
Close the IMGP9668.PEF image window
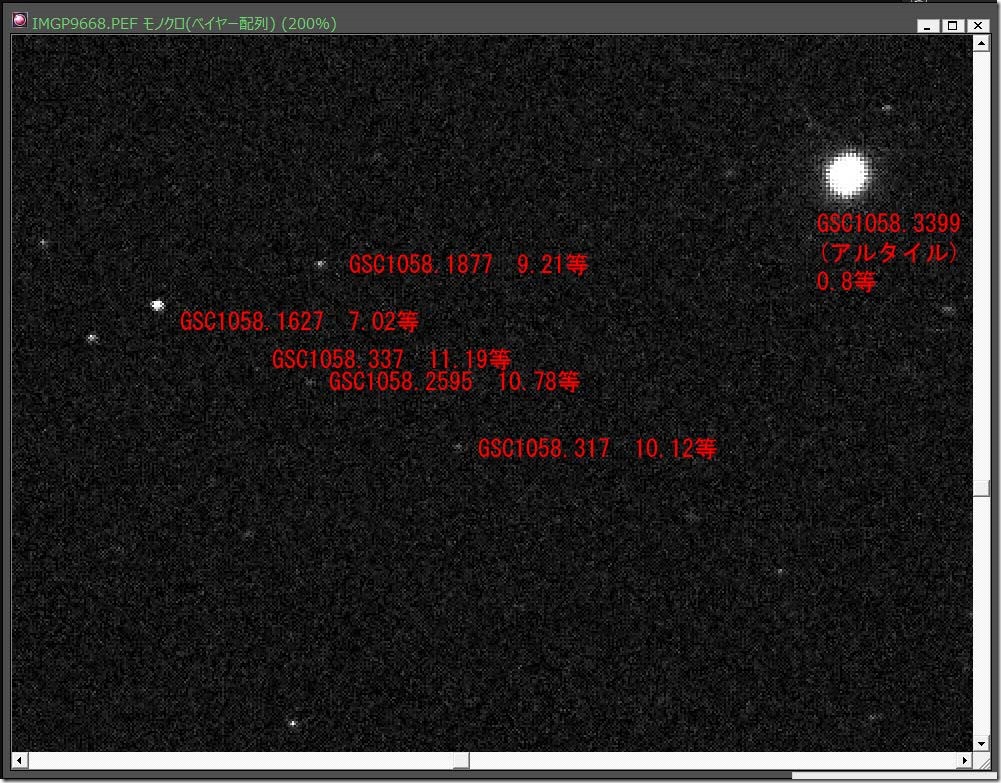[x=977, y=26]
